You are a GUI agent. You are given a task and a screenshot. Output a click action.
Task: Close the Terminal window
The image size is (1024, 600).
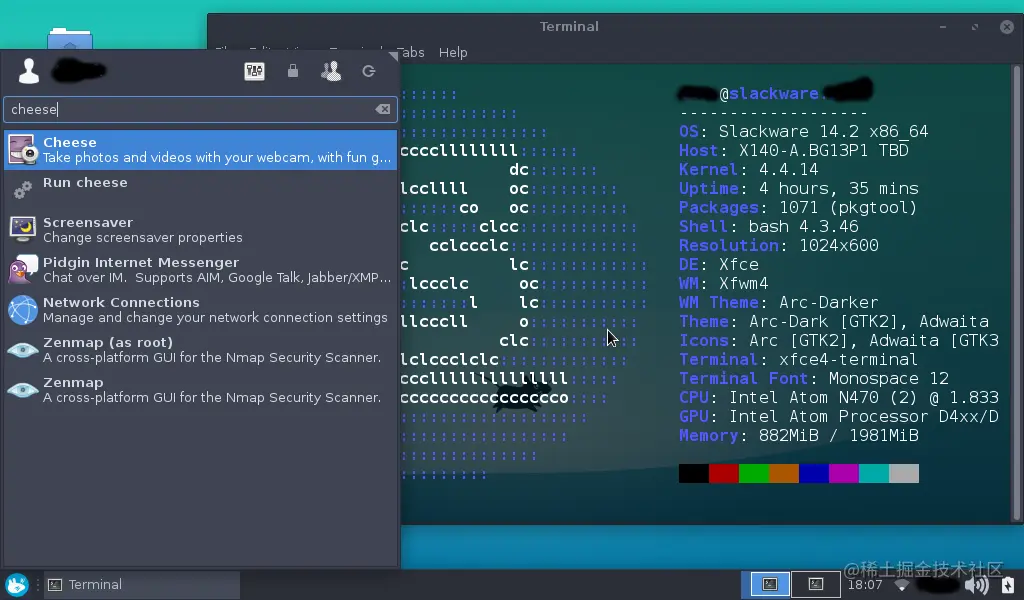(1007, 27)
